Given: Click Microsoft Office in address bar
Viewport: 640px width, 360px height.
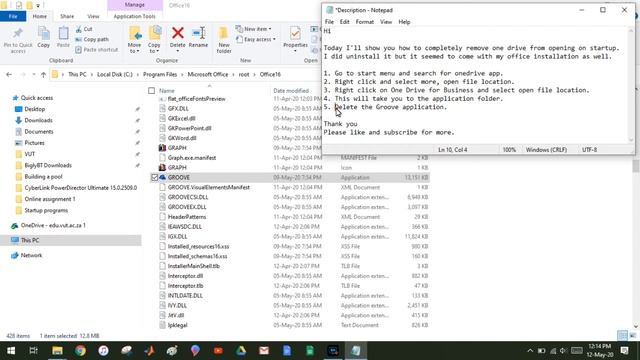Looking at the screenshot, I should point(208,74).
